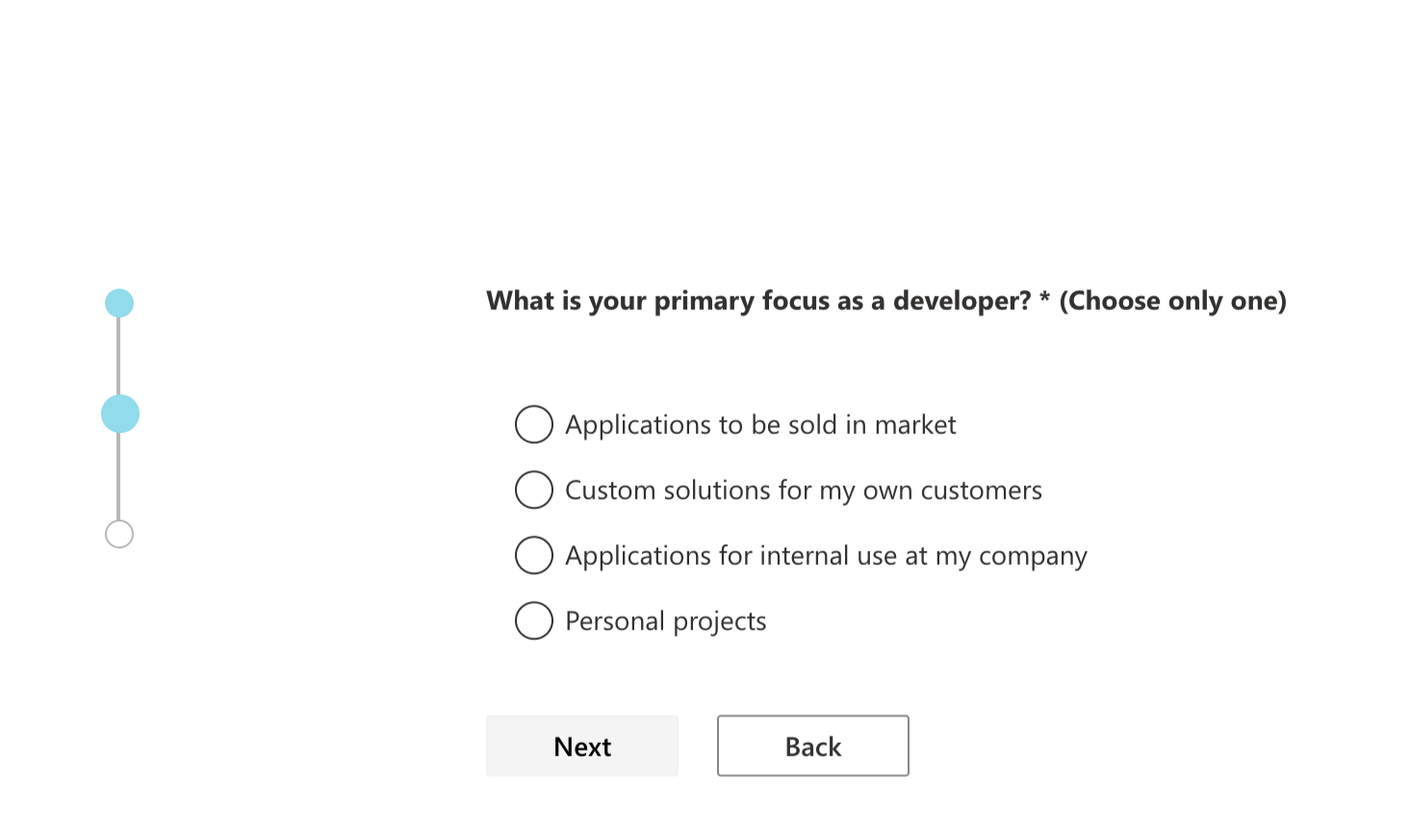Image resolution: width=1410 pixels, height=840 pixels.
Task: Click the word 'company' in the third option
Action: tap(1033, 557)
